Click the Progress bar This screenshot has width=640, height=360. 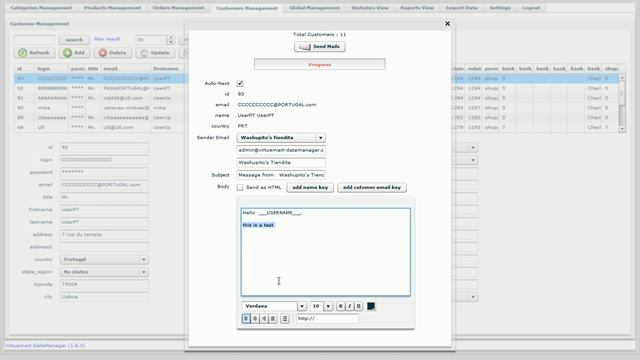(320, 64)
